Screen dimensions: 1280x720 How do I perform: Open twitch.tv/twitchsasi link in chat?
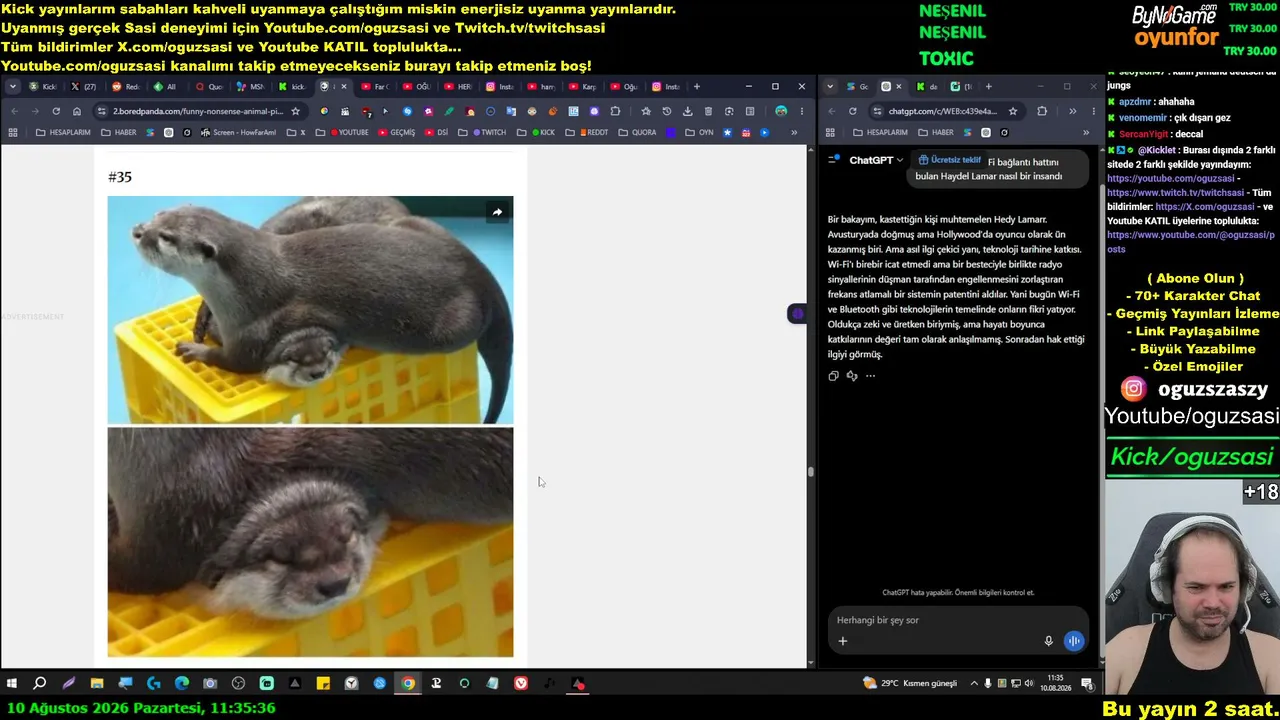click(x=1175, y=193)
